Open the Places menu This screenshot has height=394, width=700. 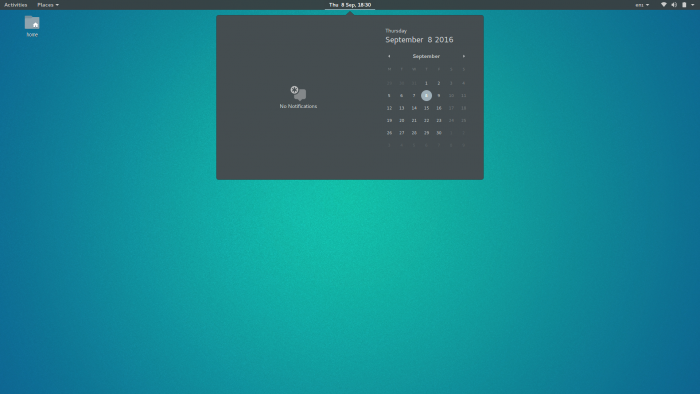(48, 5)
